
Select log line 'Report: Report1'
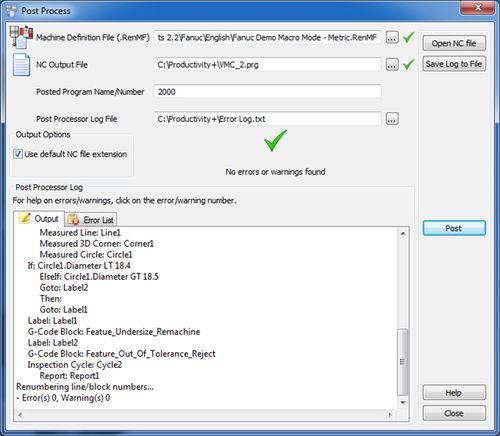point(69,376)
